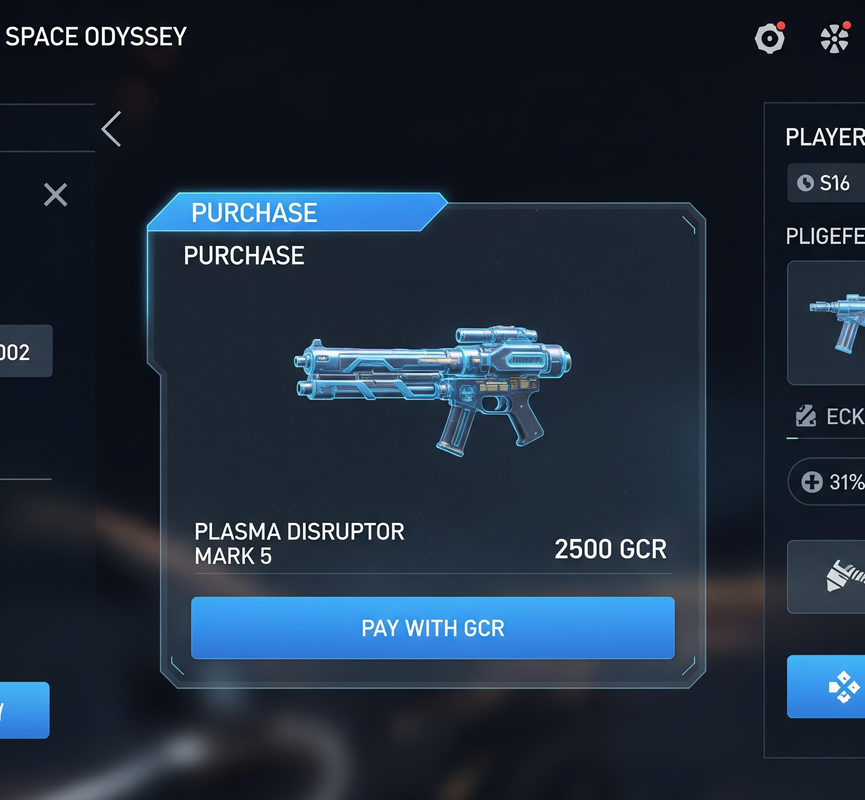865x800 pixels.
Task: Select the PLAYER panel heading
Action: (x=825, y=137)
